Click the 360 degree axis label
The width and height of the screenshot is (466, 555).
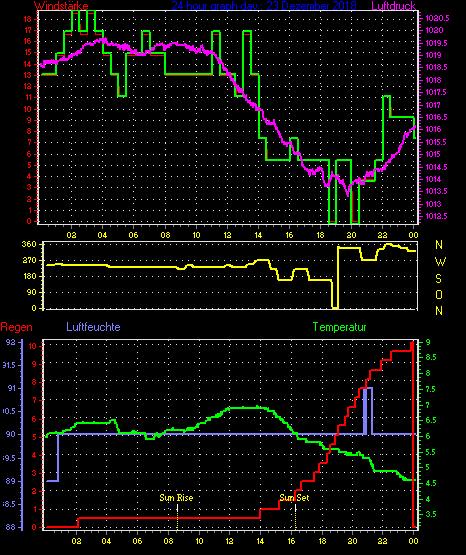(29, 244)
